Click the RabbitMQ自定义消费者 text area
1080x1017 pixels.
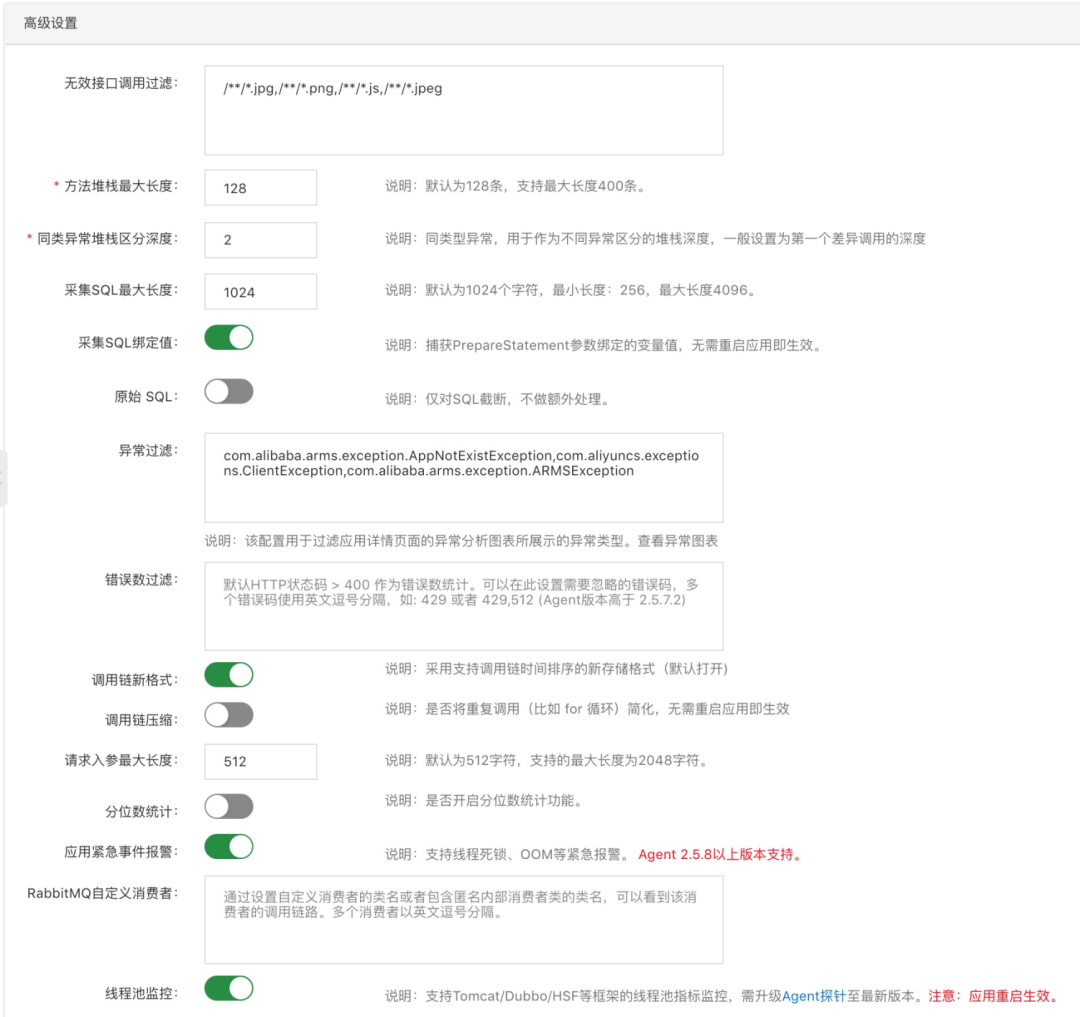tap(464, 919)
